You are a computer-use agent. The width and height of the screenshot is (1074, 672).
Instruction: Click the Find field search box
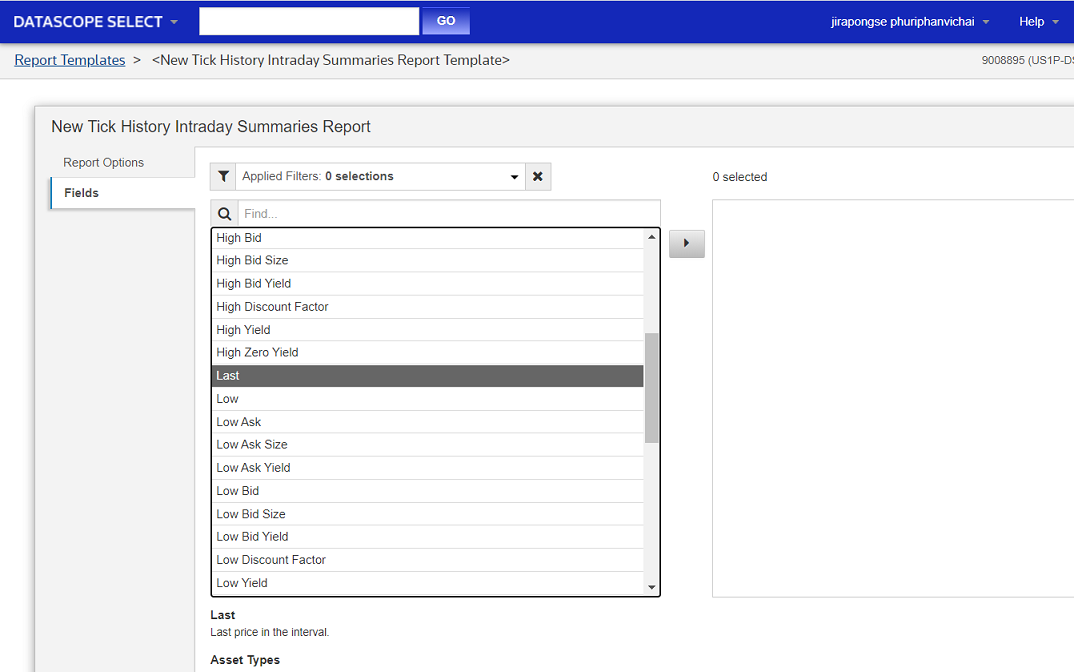pyautogui.click(x=448, y=213)
